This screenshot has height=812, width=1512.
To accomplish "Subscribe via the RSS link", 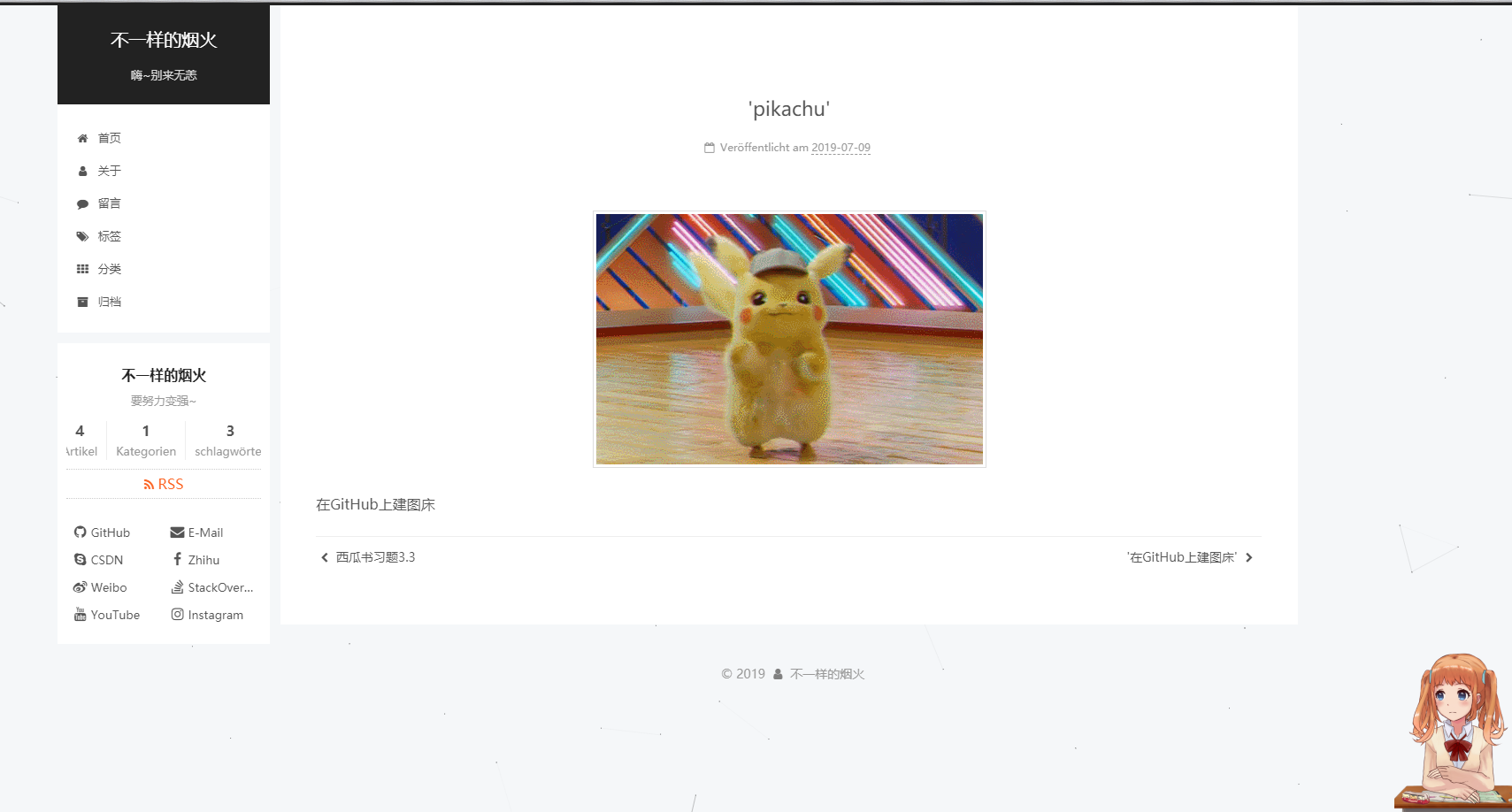I will click(163, 484).
